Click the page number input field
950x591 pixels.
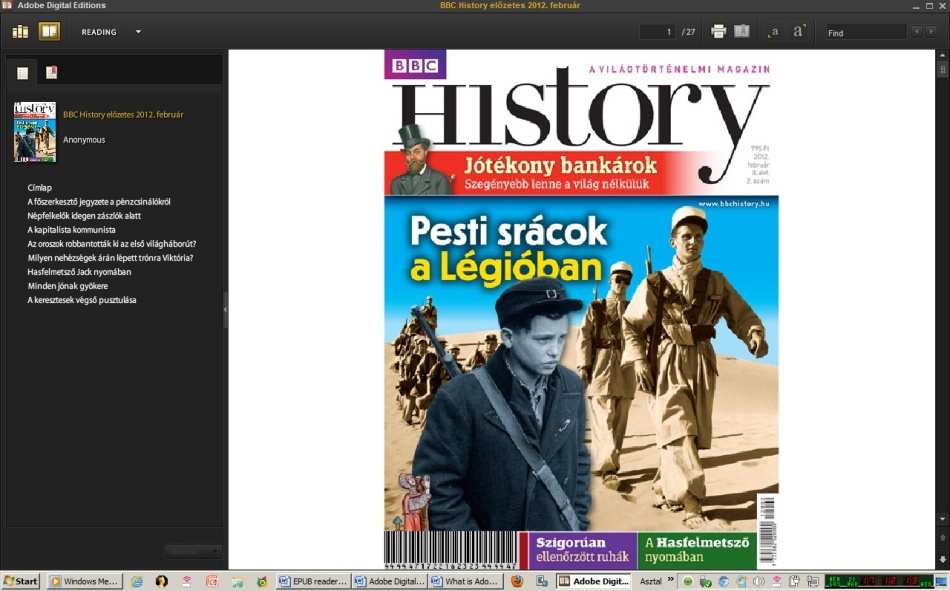[657, 32]
